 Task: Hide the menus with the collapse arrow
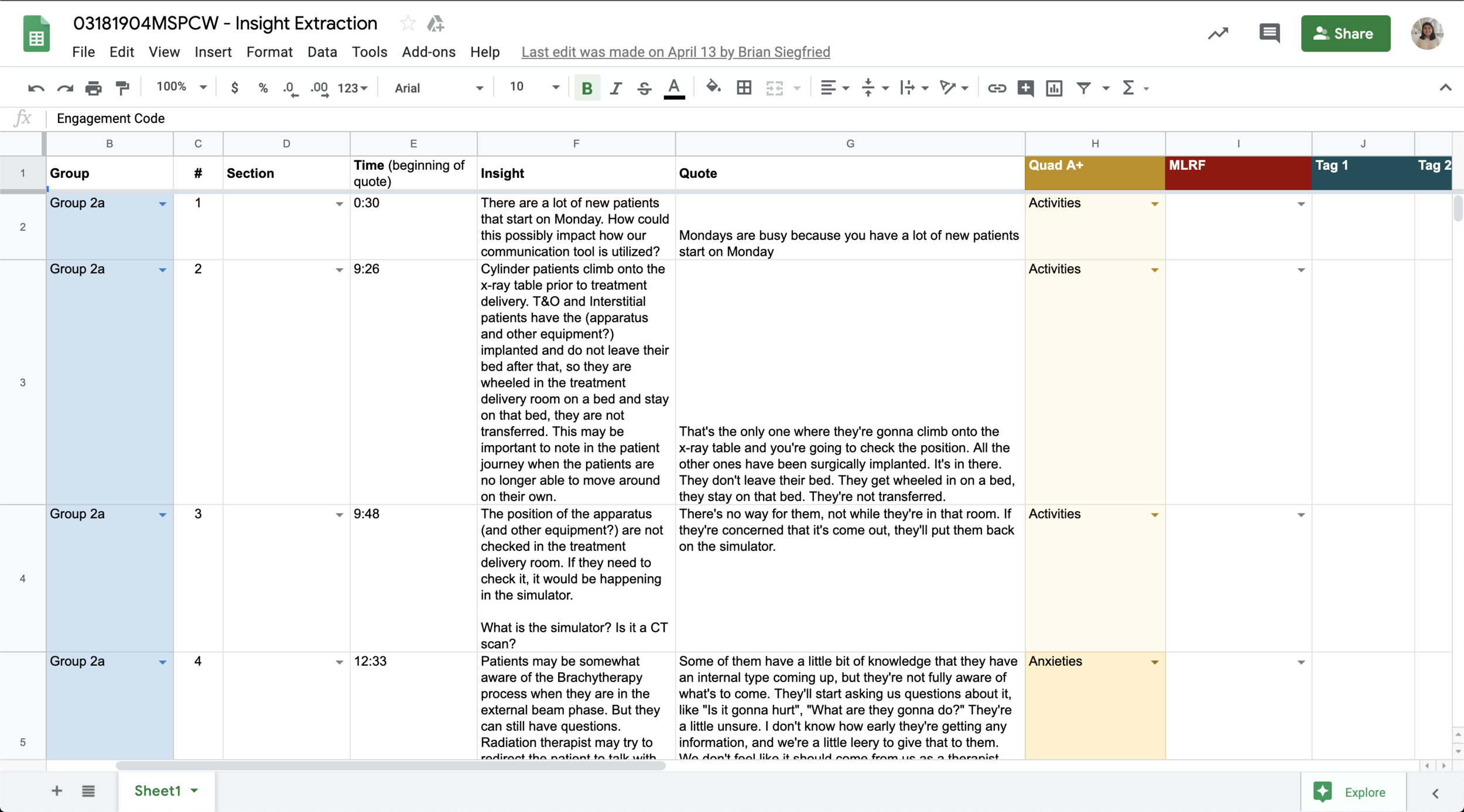[x=1445, y=88]
